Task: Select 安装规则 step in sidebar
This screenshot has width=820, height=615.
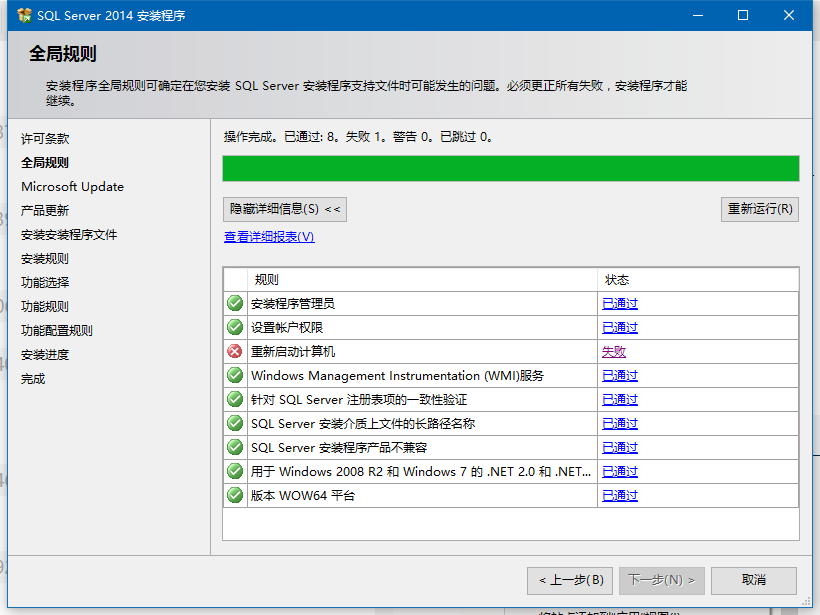Action: coord(45,259)
